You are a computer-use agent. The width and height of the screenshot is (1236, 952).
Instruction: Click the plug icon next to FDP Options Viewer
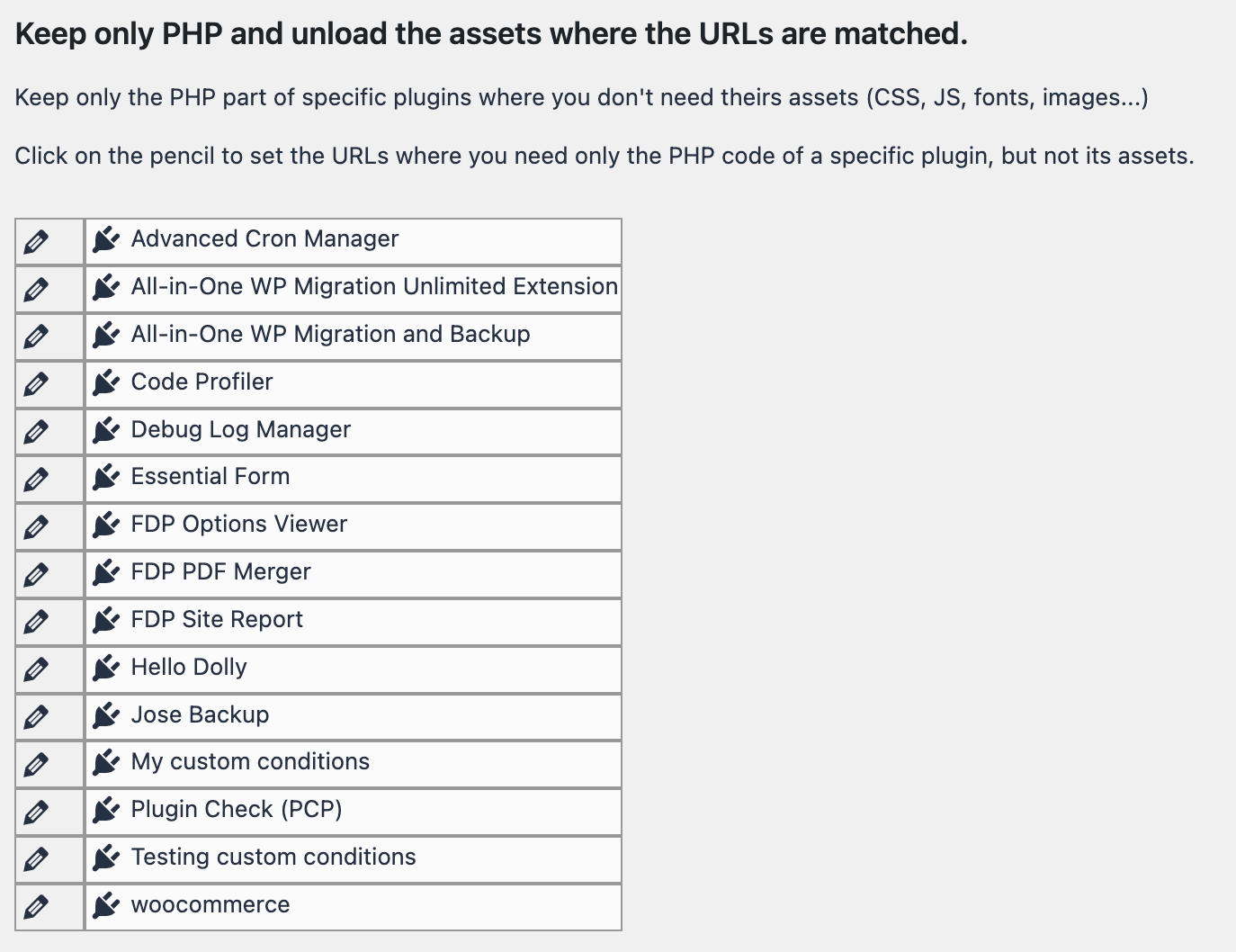[x=106, y=525]
